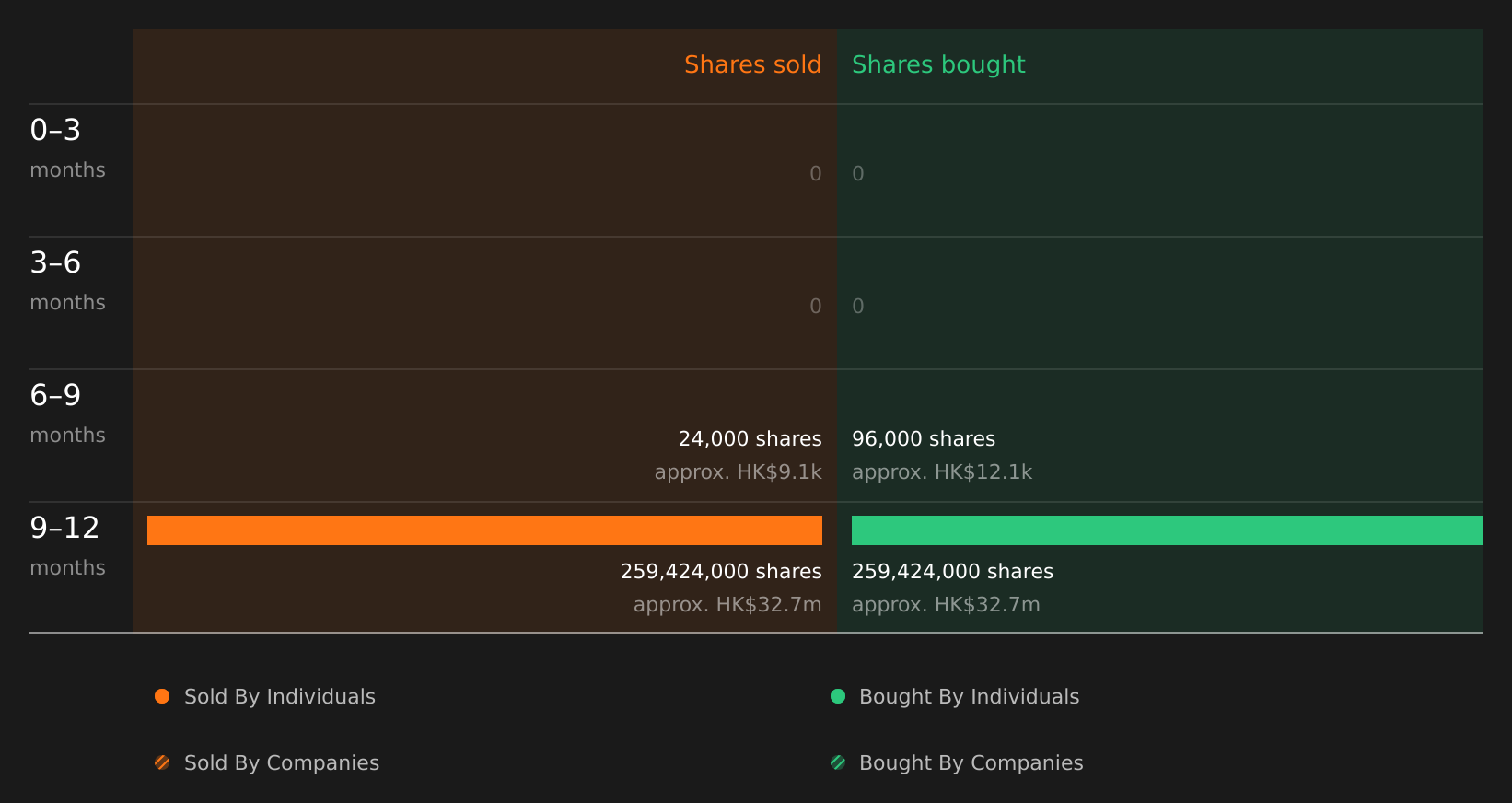This screenshot has width=1512, height=803.
Task: Click the orange 9–12 months shares sold bar
Action: point(484,530)
